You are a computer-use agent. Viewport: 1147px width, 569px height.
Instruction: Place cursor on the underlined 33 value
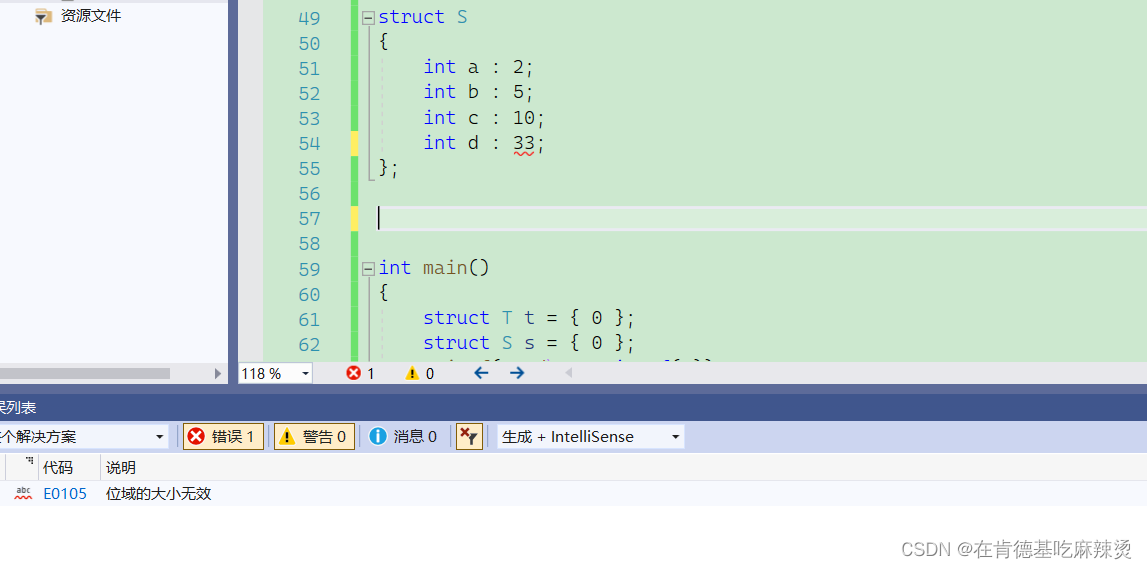tap(523, 143)
